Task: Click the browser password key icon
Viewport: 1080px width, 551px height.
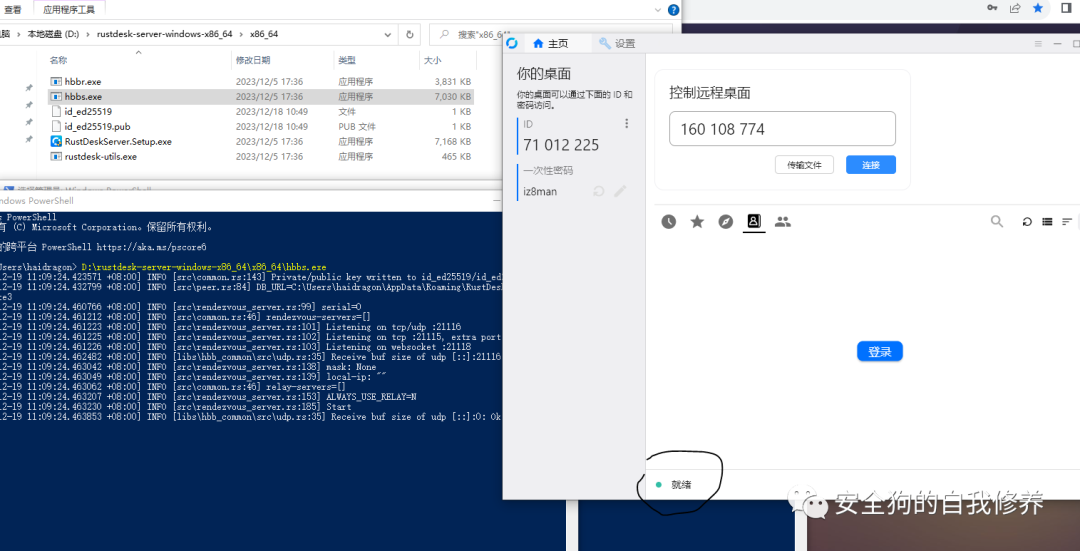Action: 992,8
